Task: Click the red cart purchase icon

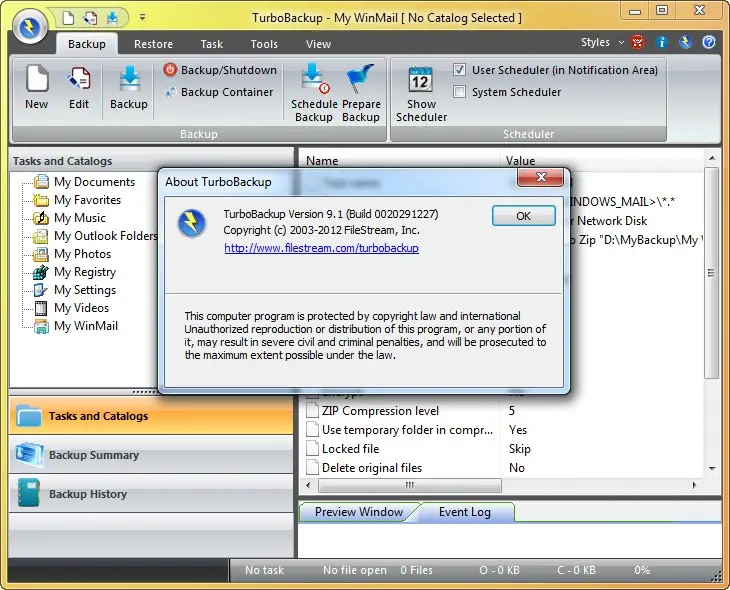Action: [x=638, y=42]
